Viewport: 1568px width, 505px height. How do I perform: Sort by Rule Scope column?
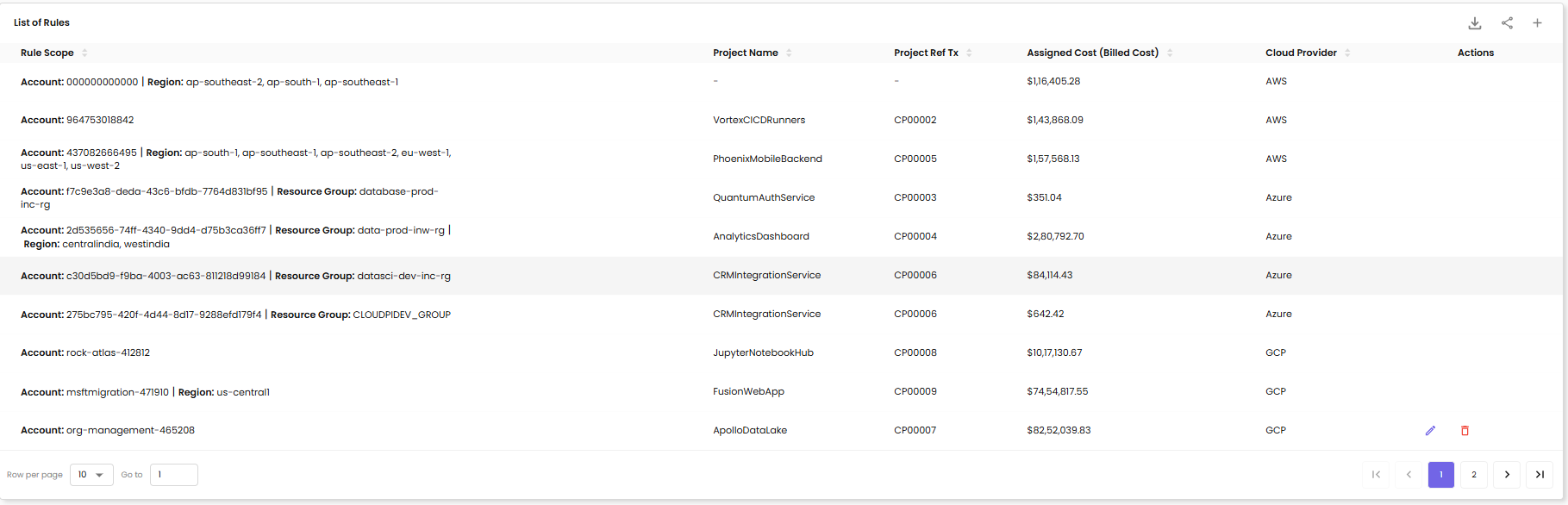[x=84, y=53]
